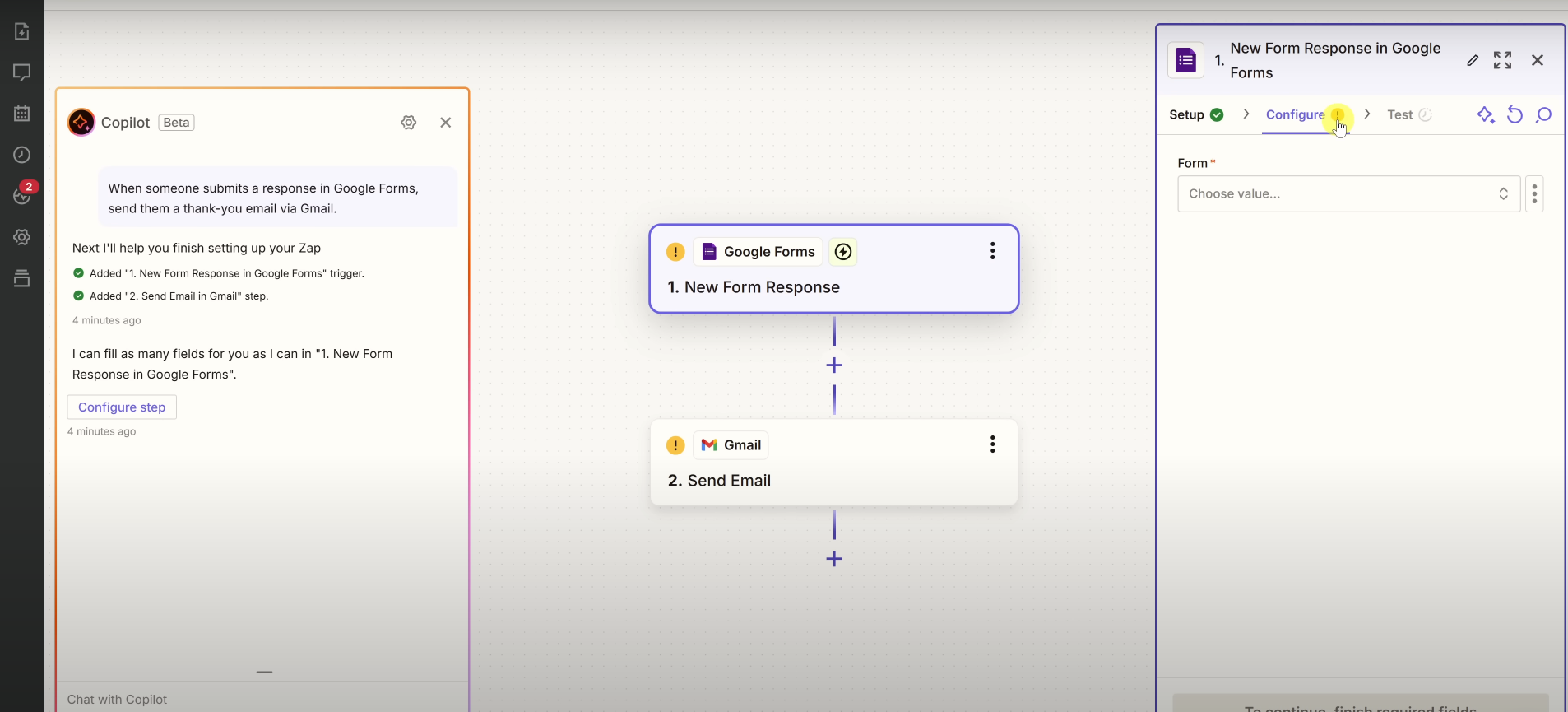This screenshot has height=712, width=1568.
Task: Select the Gmail Send Email step card
Action: pyautogui.click(x=834, y=463)
